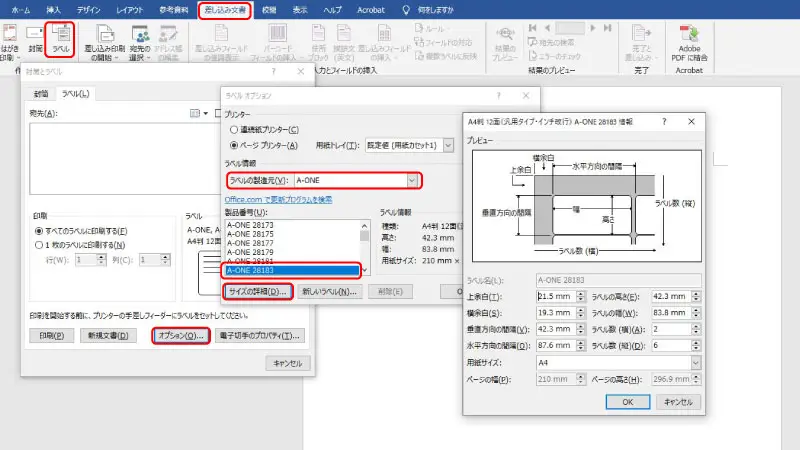Click the 宛先 address text area
The image size is (800, 450).
[126, 158]
